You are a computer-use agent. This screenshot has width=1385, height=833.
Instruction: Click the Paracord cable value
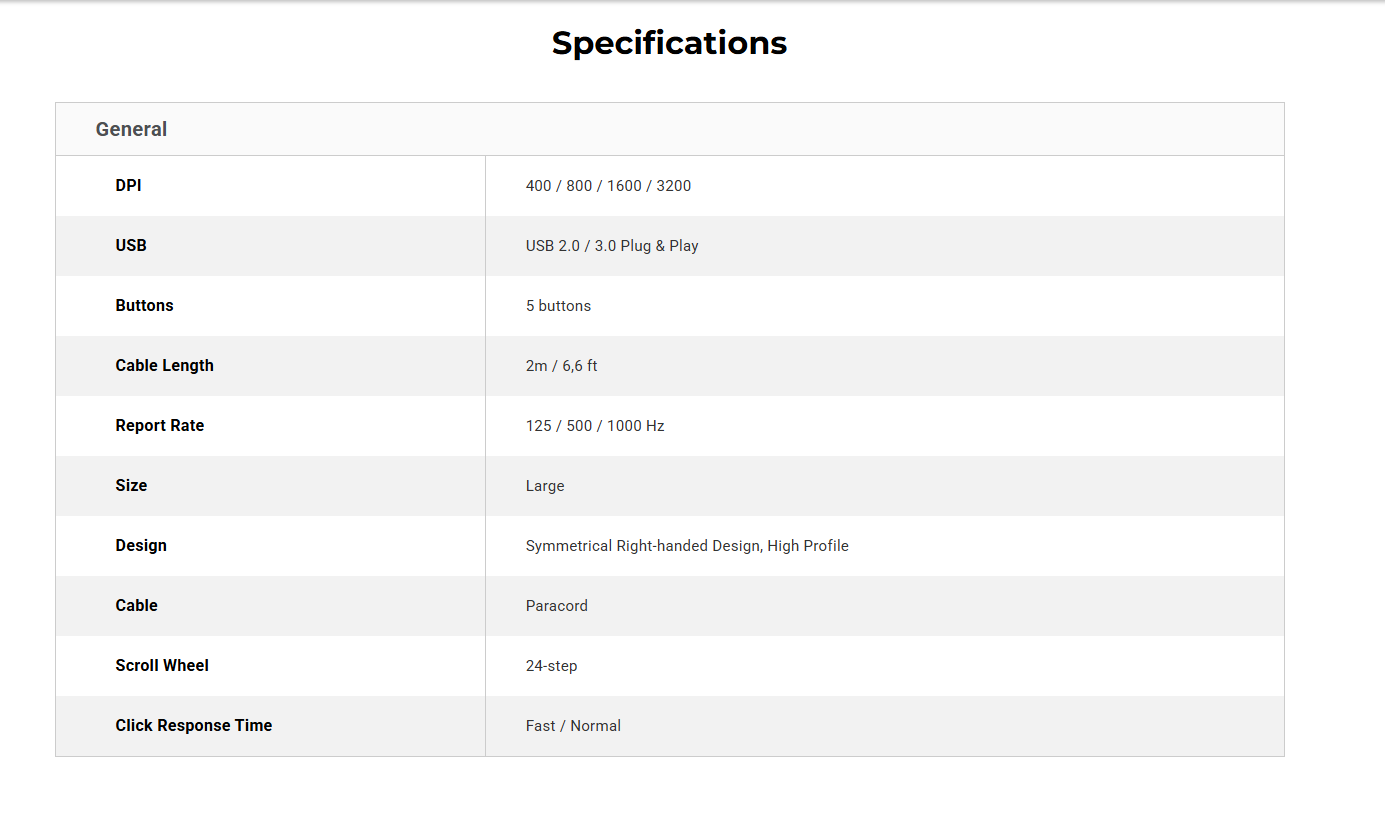pos(557,606)
